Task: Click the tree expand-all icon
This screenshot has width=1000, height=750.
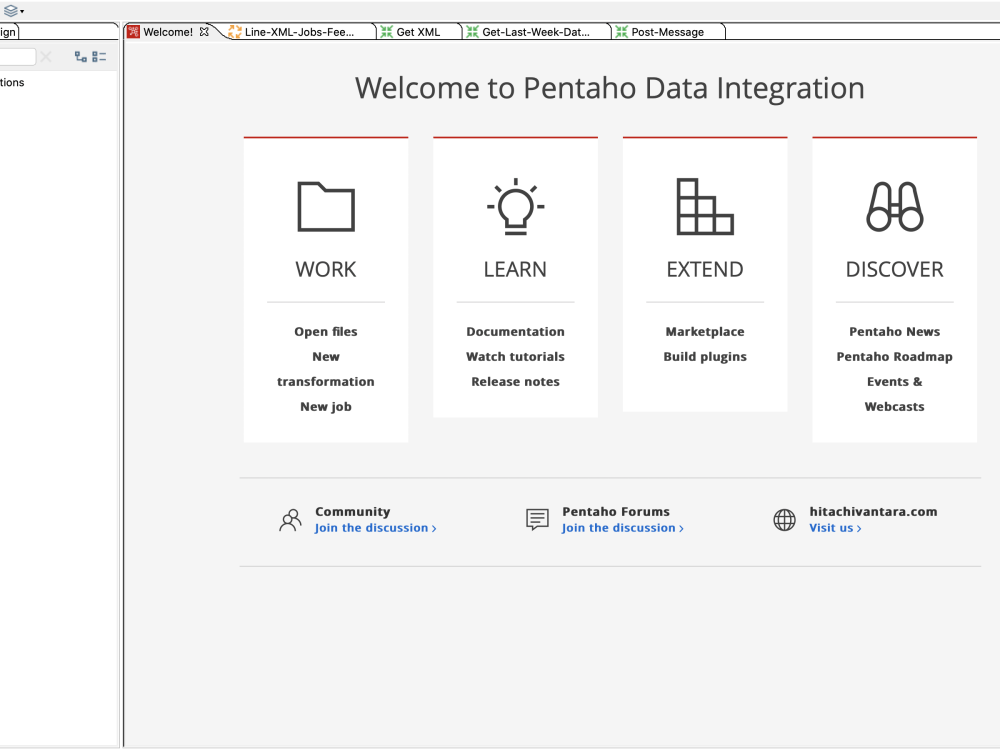Action: pos(80,57)
